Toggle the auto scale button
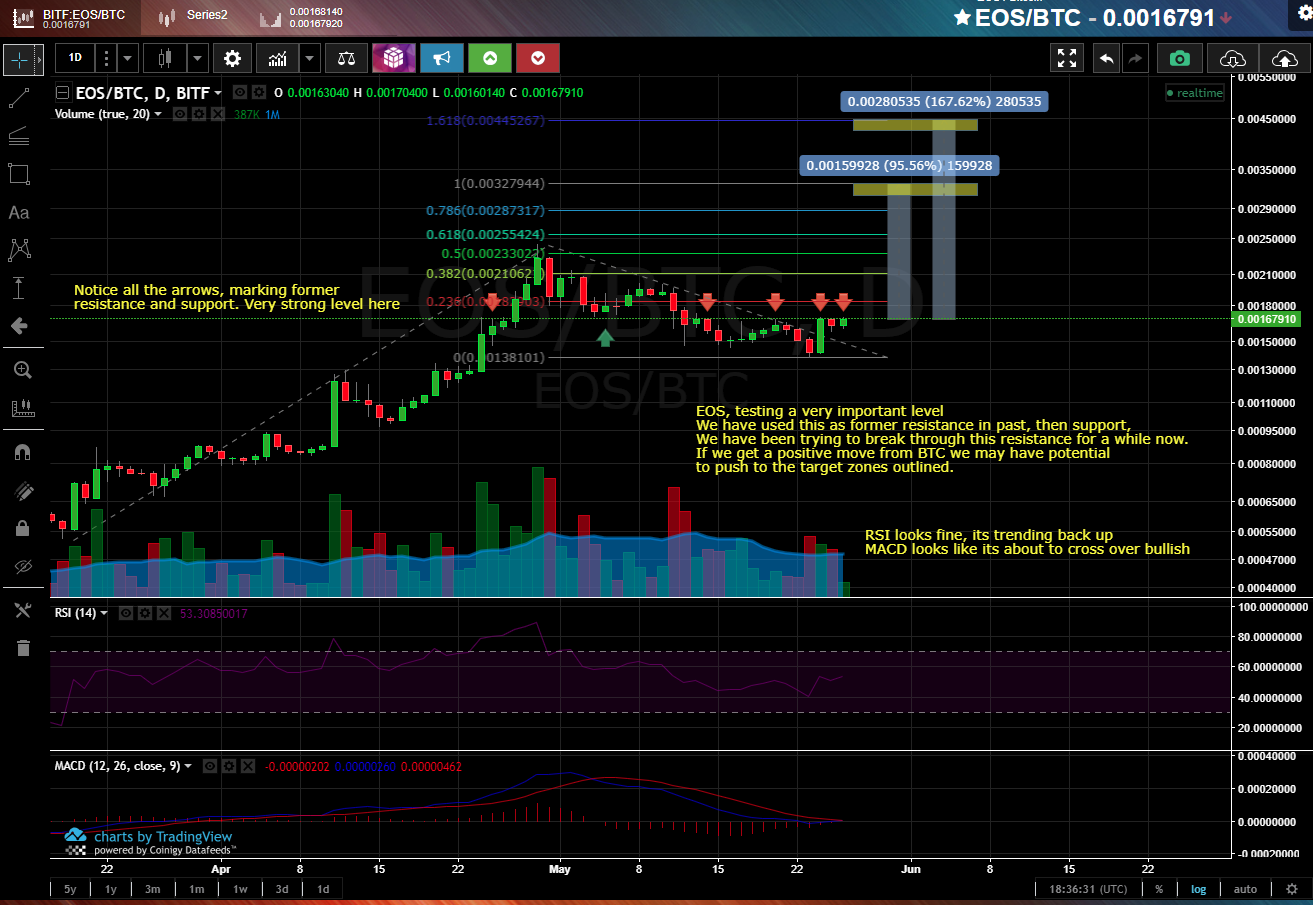 click(1245, 889)
